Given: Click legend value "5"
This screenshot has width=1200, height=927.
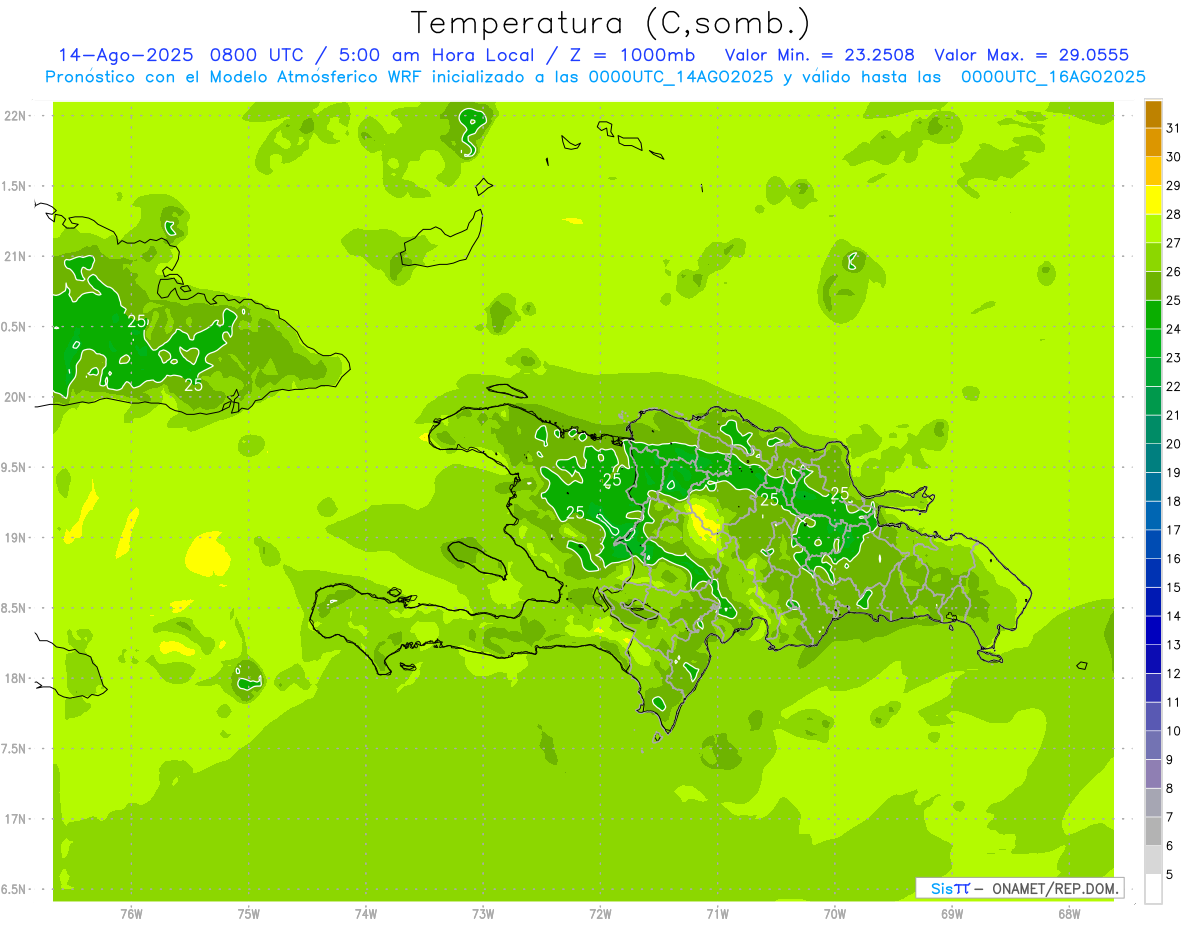Looking at the screenshot, I should tap(1170, 875).
